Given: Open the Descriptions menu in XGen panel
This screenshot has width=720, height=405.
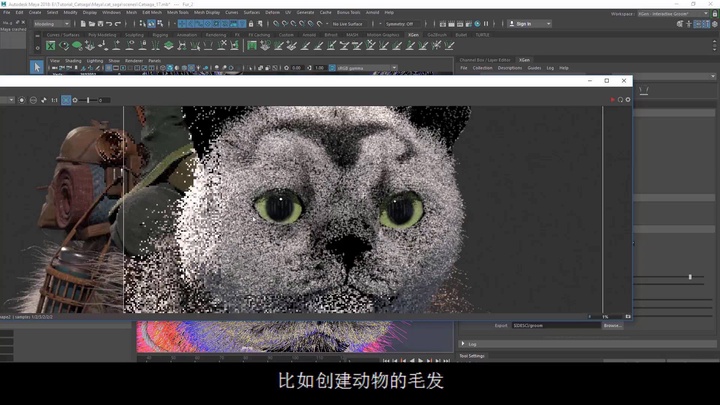Looking at the screenshot, I should click(510, 68).
